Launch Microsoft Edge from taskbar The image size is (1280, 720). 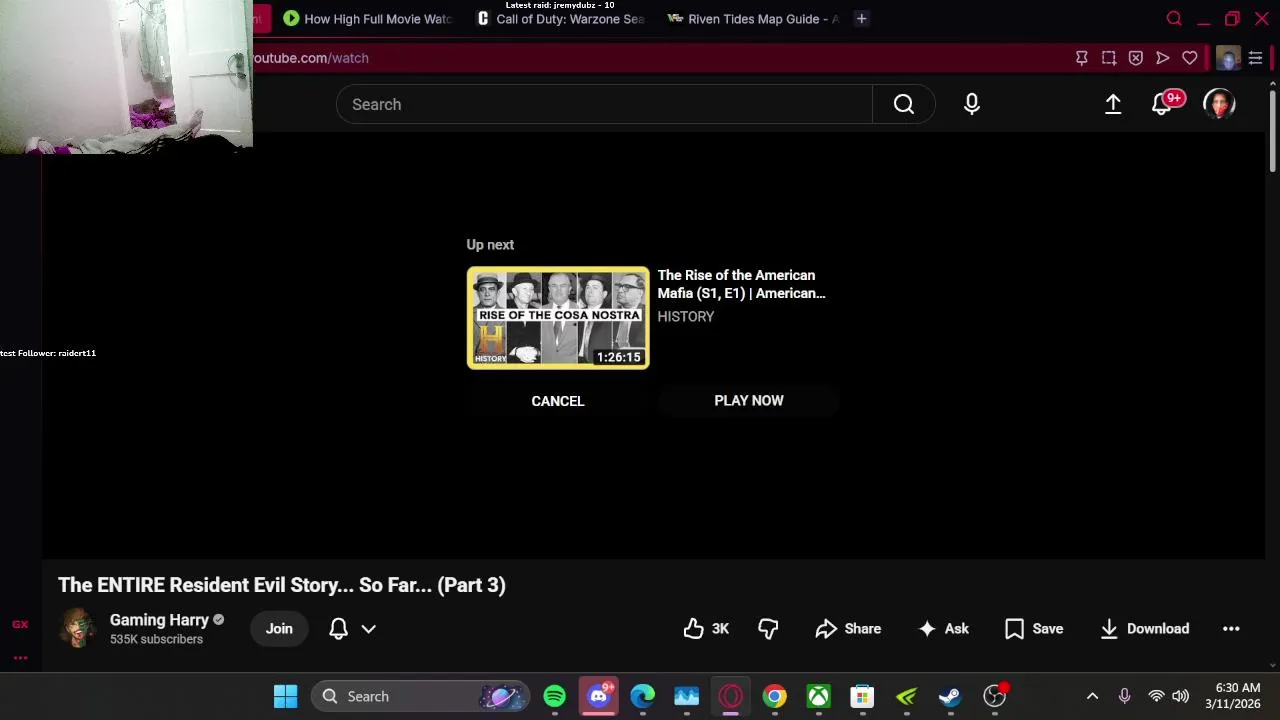[x=642, y=696]
